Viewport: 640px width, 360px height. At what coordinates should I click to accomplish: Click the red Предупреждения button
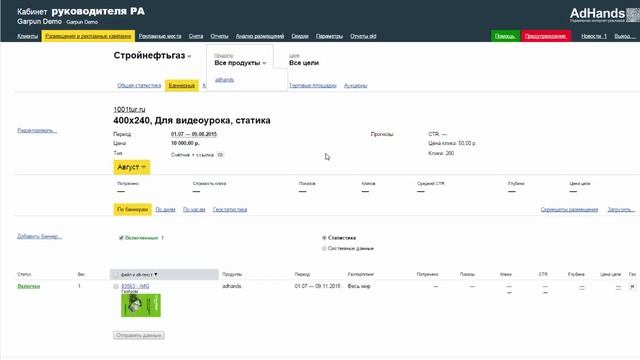[546, 36]
